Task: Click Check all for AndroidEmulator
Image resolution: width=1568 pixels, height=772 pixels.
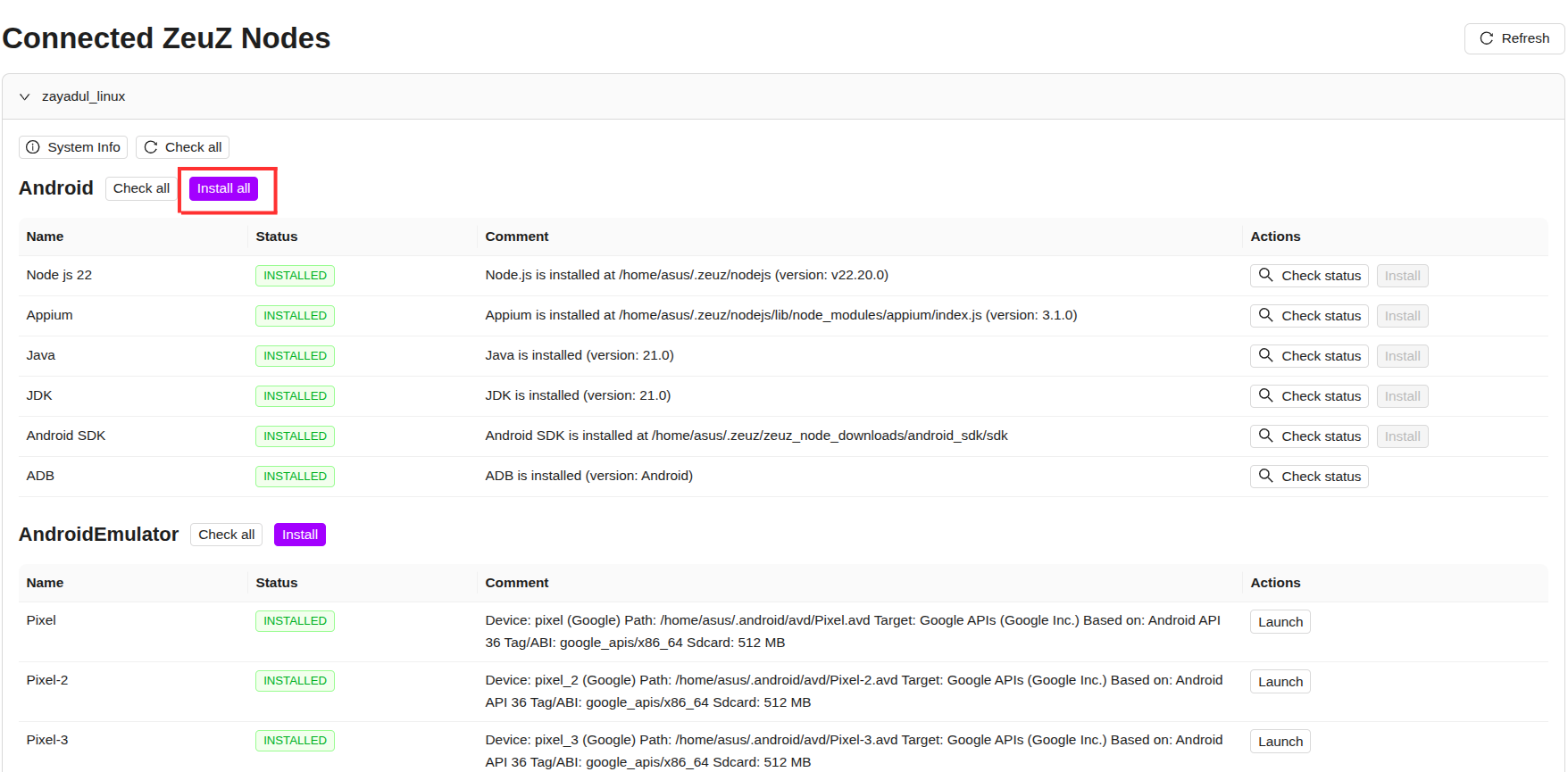Action: [x=226, y=535]
